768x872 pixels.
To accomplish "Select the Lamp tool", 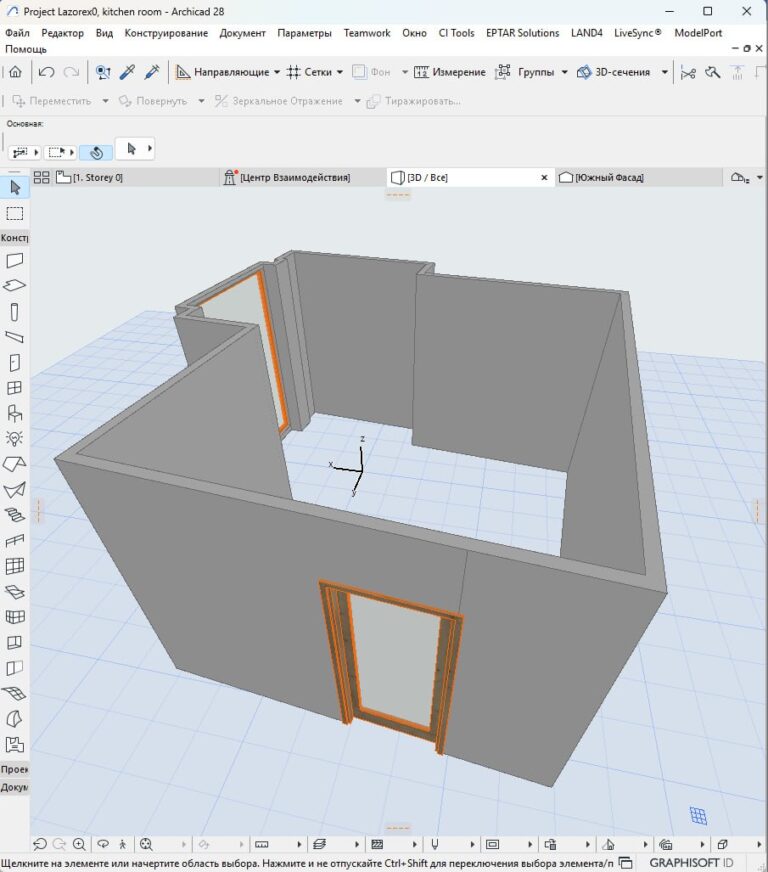I will pos(14,439).
